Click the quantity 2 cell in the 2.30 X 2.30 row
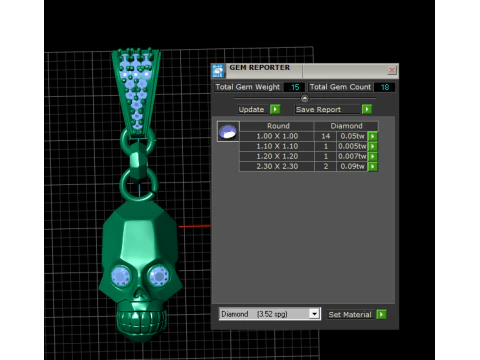 [x=326, y=166]
